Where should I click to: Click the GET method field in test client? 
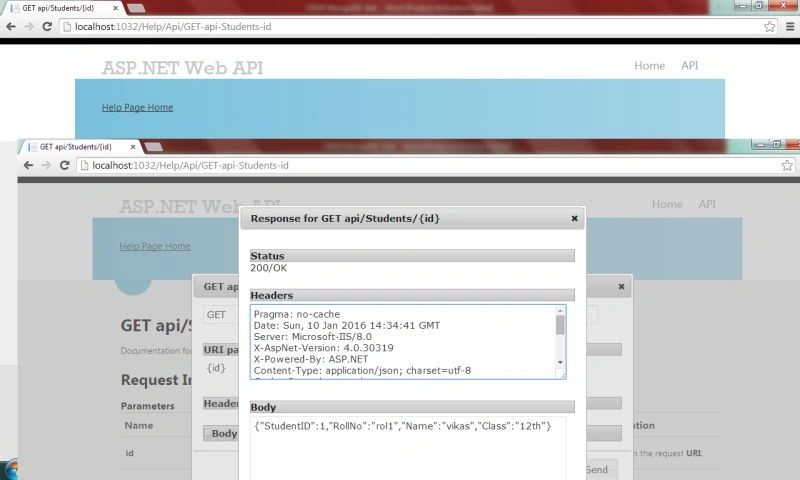tap(221, 315)
